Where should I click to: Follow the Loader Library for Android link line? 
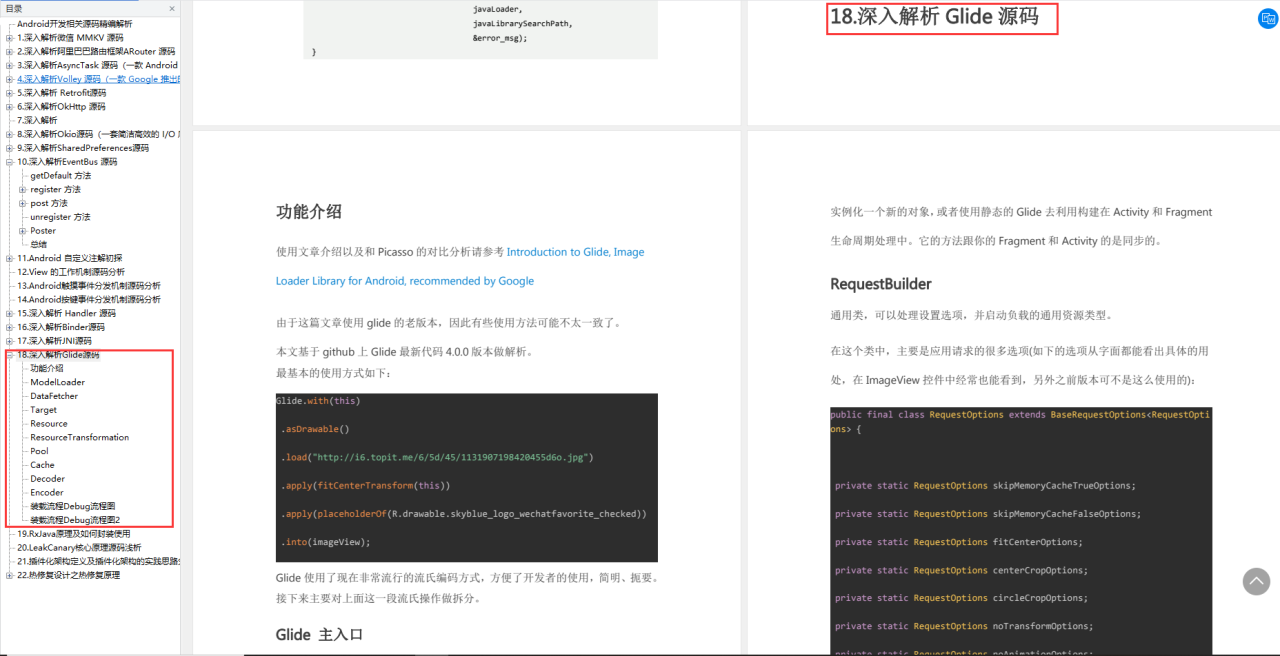[x=405, y=281]
